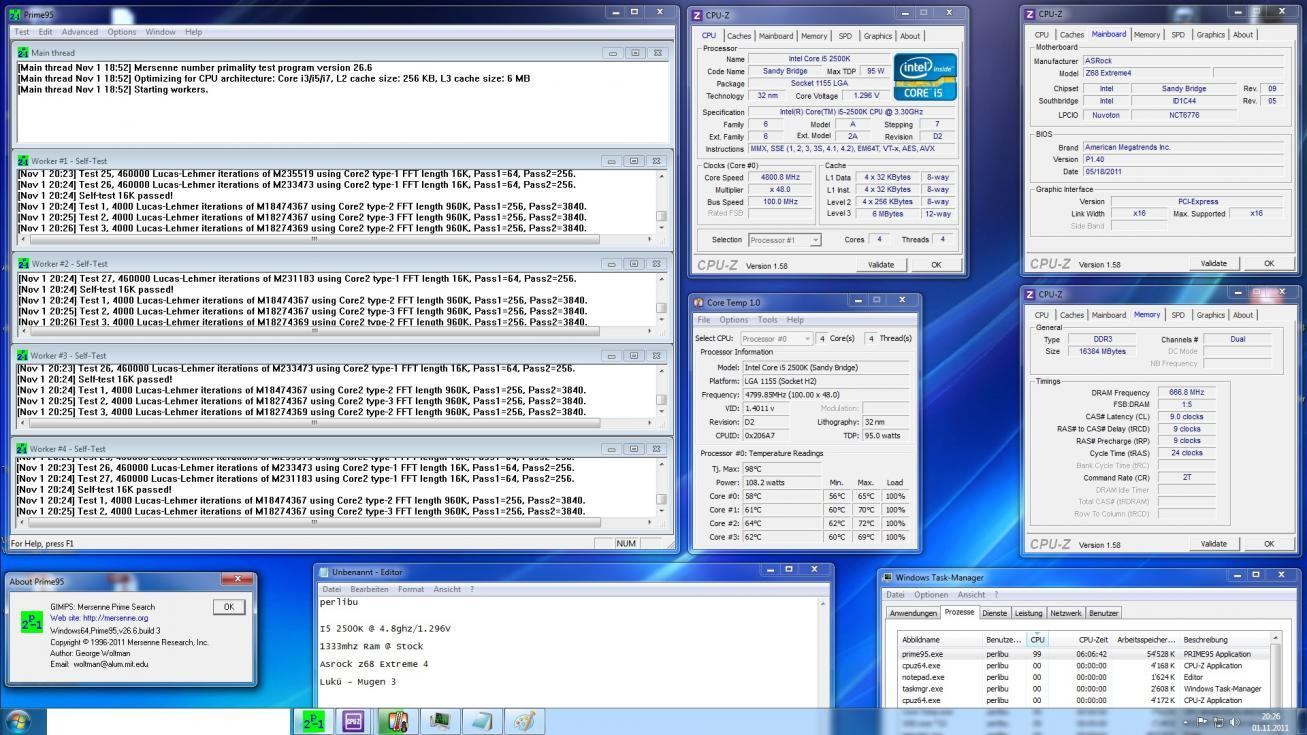Screen dimensions: 1307x735
Task: Click the notepad icon in the Editor title bar
Action: pyautogui.click(x=323, y=572)
